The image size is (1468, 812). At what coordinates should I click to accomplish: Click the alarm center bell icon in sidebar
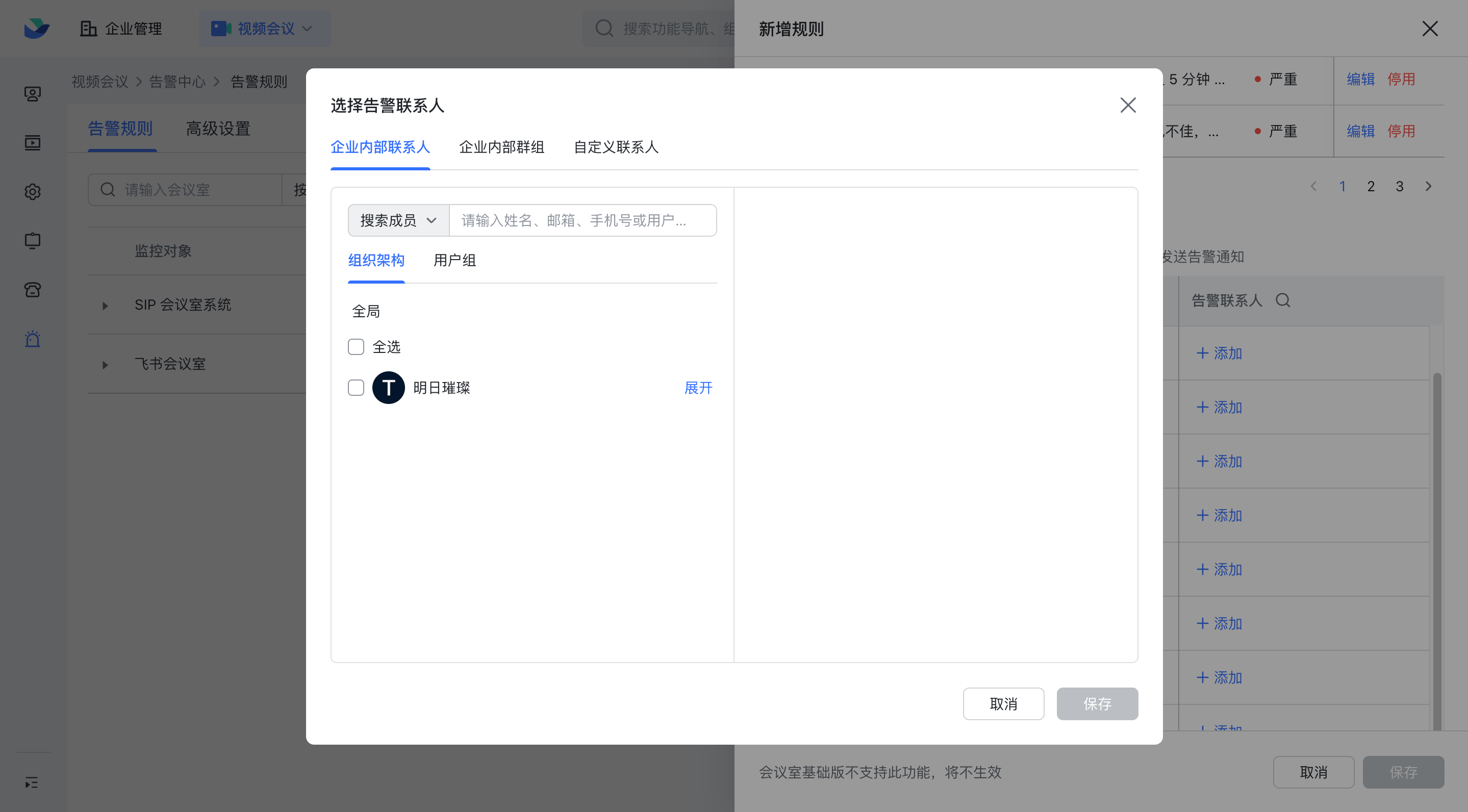(33, 339)
